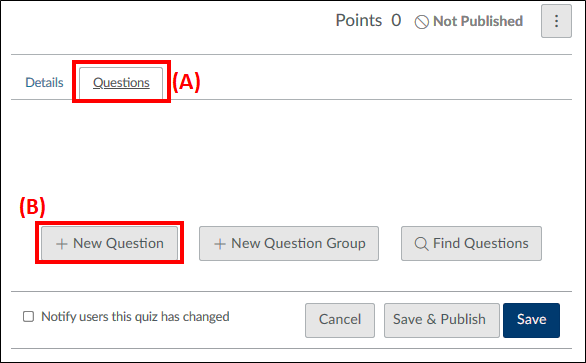
Task: Open the Find Questions search
Action: pos(471,243)
